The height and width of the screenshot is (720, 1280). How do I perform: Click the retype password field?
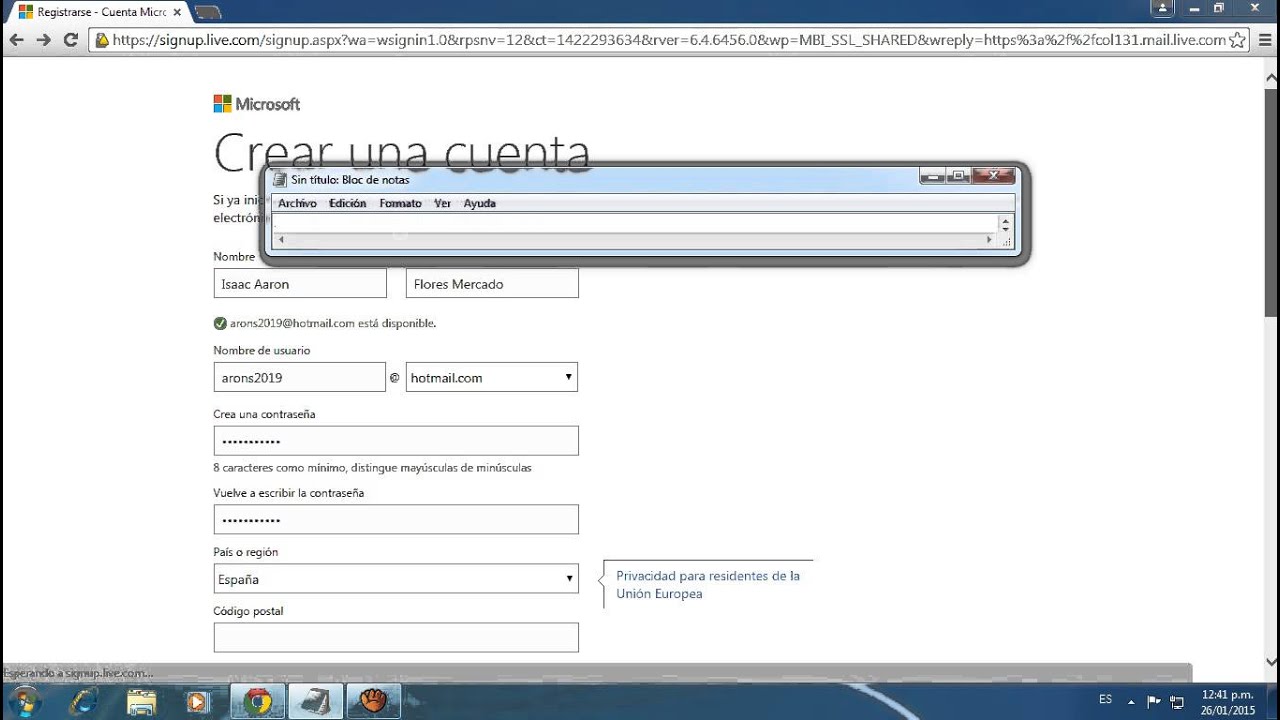(396, 520)
